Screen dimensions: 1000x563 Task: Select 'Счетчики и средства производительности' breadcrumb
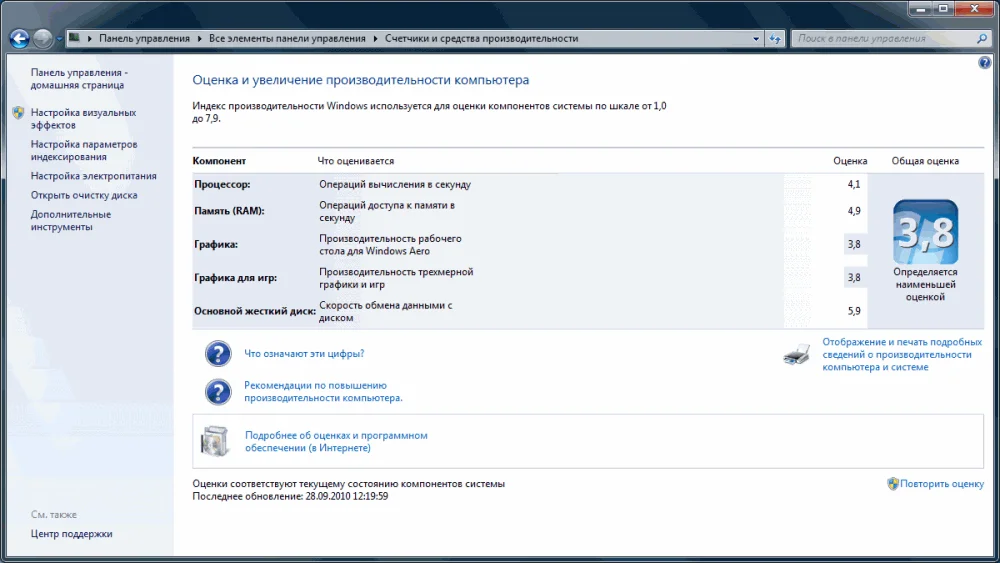[x=482, y=38]
